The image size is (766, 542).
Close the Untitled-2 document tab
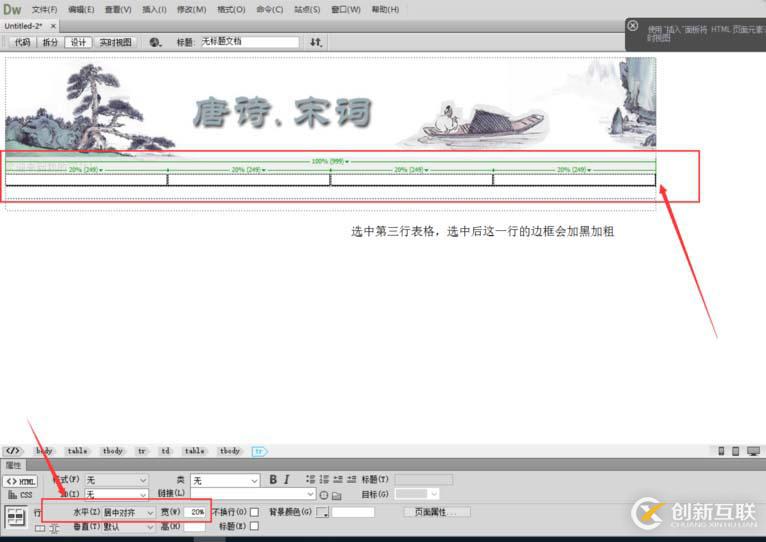point(53,26)
